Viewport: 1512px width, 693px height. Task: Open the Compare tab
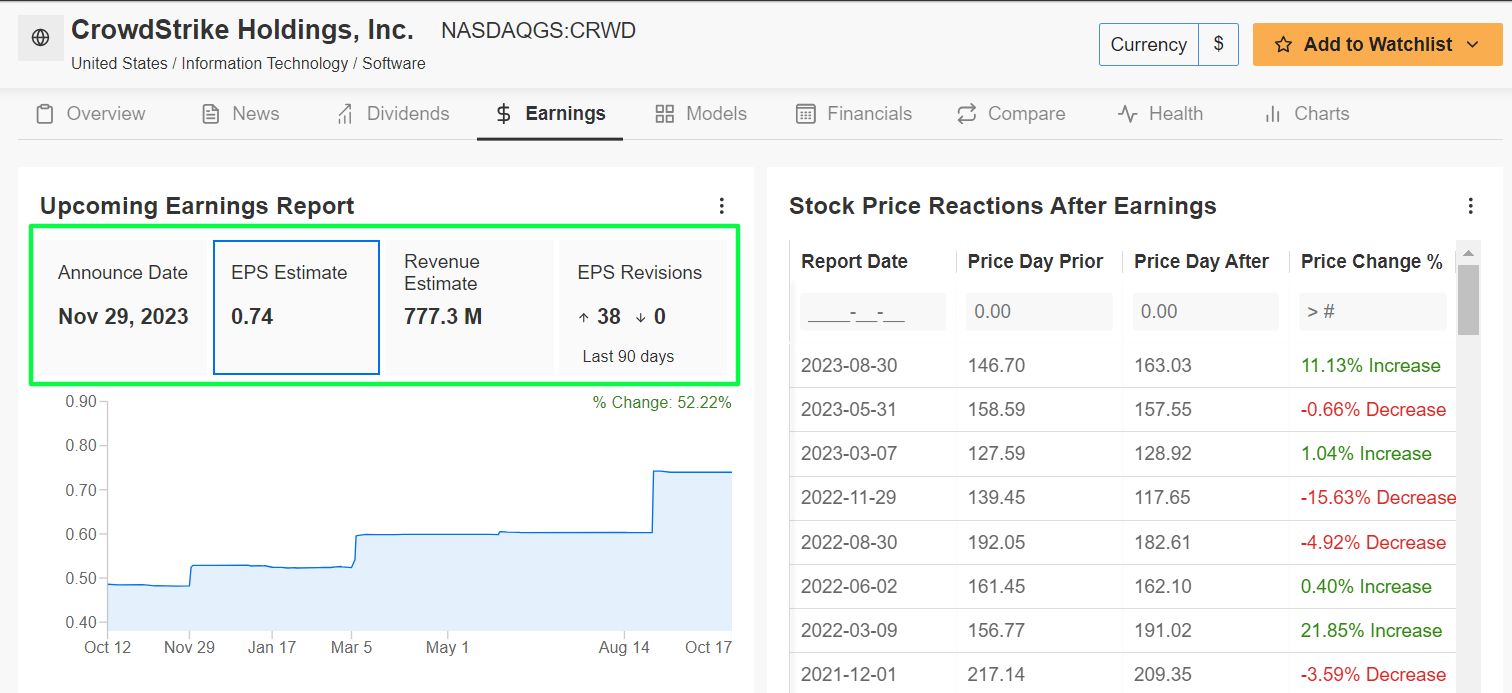(1010, 114)
